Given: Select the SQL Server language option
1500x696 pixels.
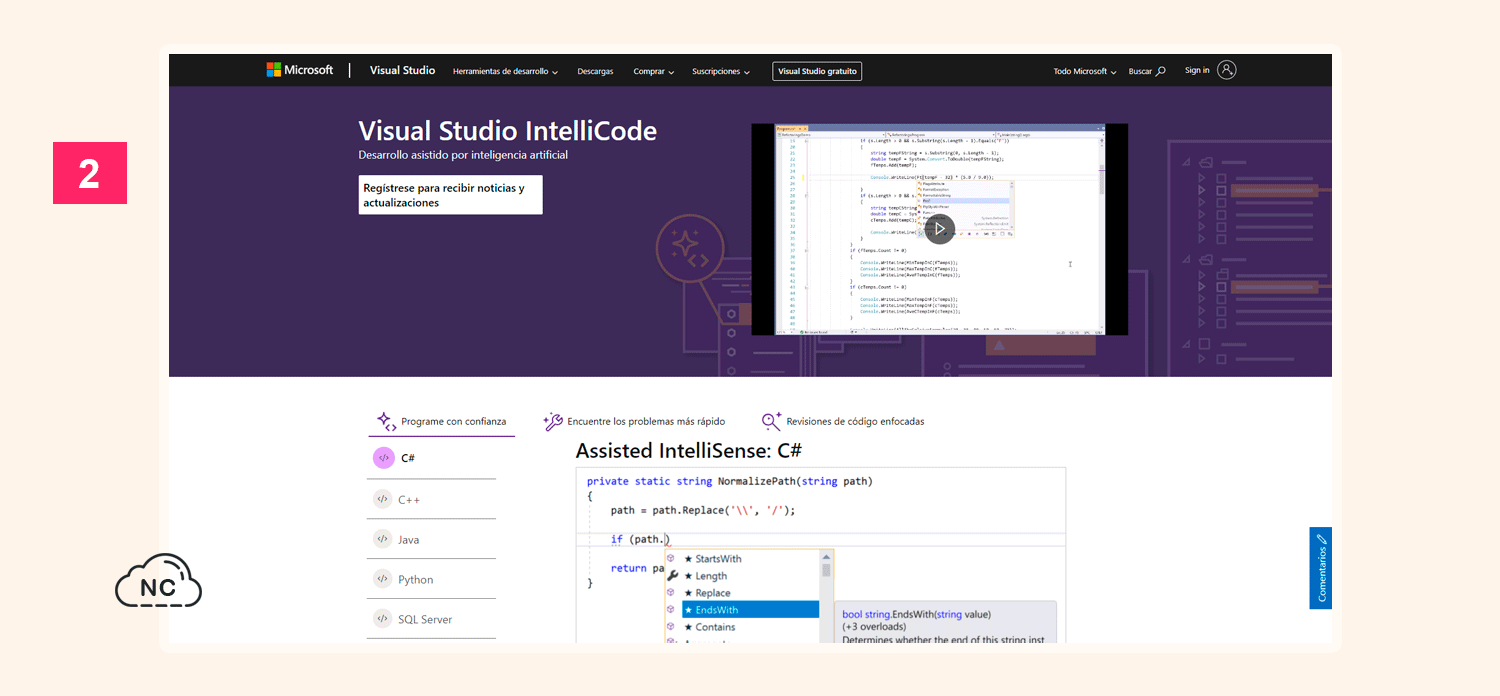Looking at the screenshot, I should click(x=431, y=619).
